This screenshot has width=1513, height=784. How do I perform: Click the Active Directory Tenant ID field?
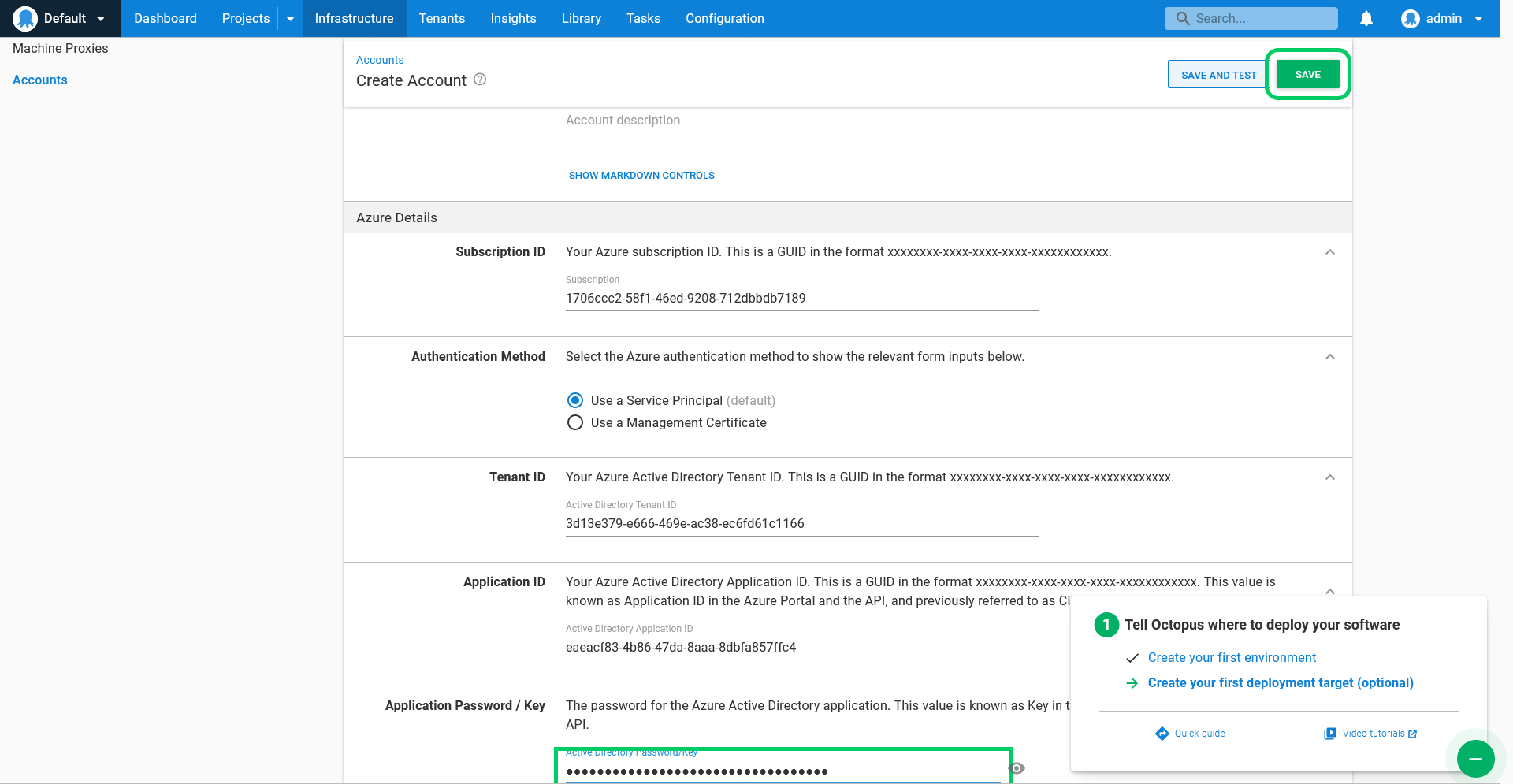coord(802,524)
